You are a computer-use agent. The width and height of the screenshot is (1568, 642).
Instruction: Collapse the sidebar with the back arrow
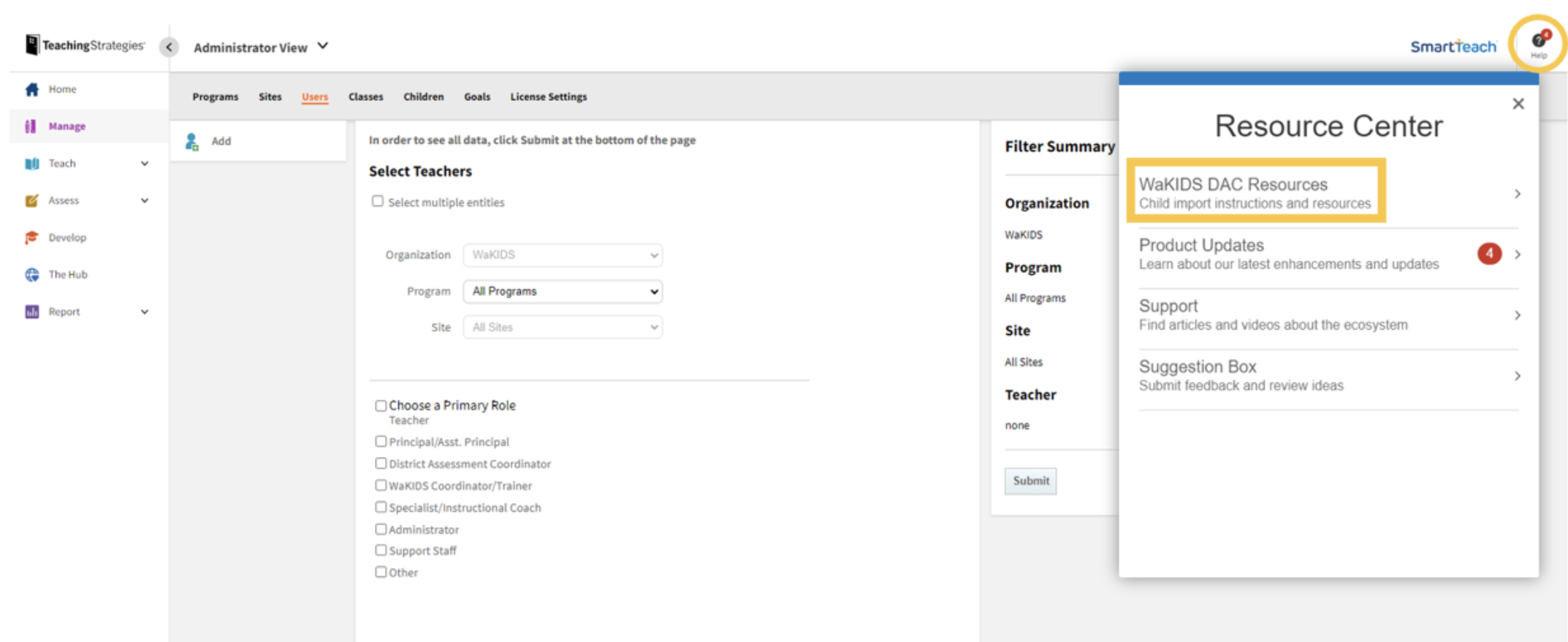pos(169,48)
